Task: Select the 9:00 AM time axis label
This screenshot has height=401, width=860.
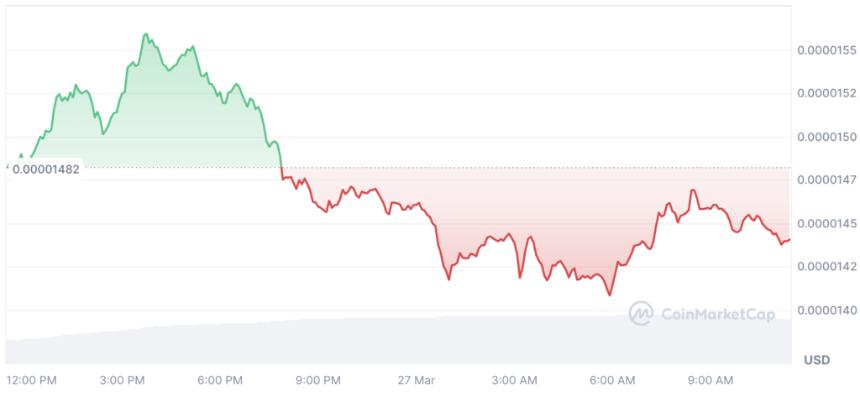Action: [x=710, y=380]
